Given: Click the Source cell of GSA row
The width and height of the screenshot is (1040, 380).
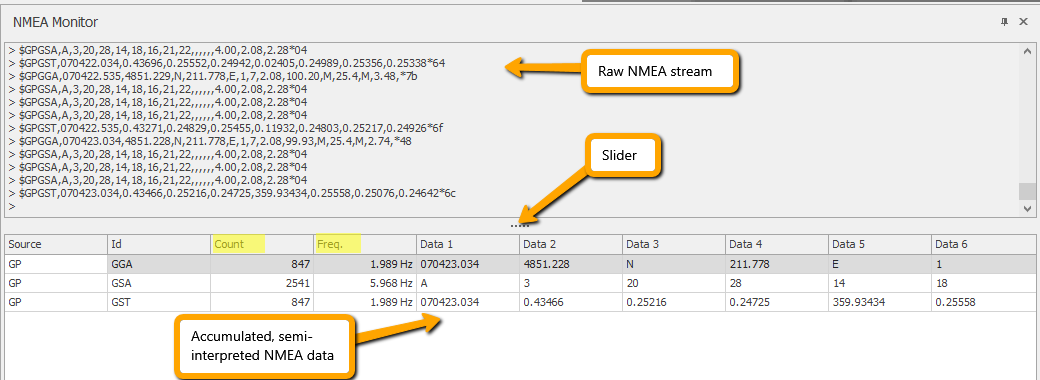Looking at the screenshot, I should [56, 283].
